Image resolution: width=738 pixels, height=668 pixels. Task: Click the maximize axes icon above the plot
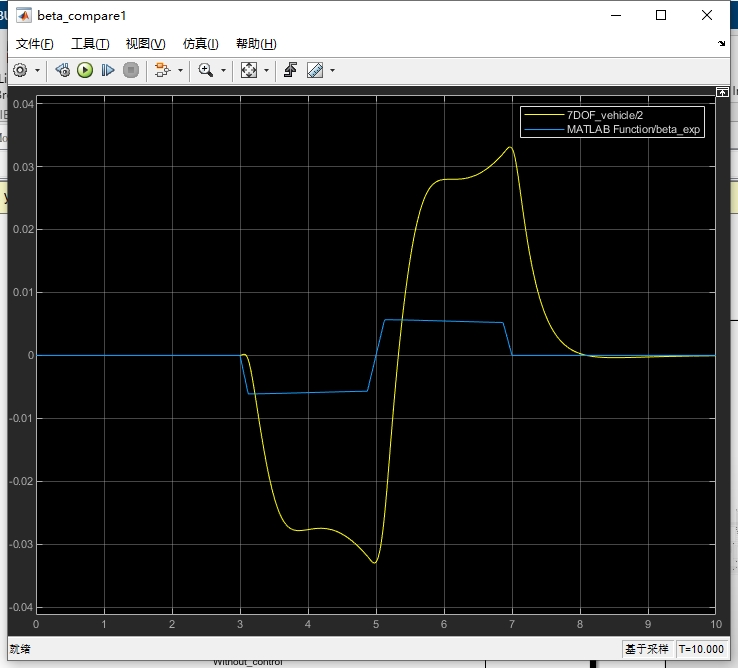tap(722, 92)
